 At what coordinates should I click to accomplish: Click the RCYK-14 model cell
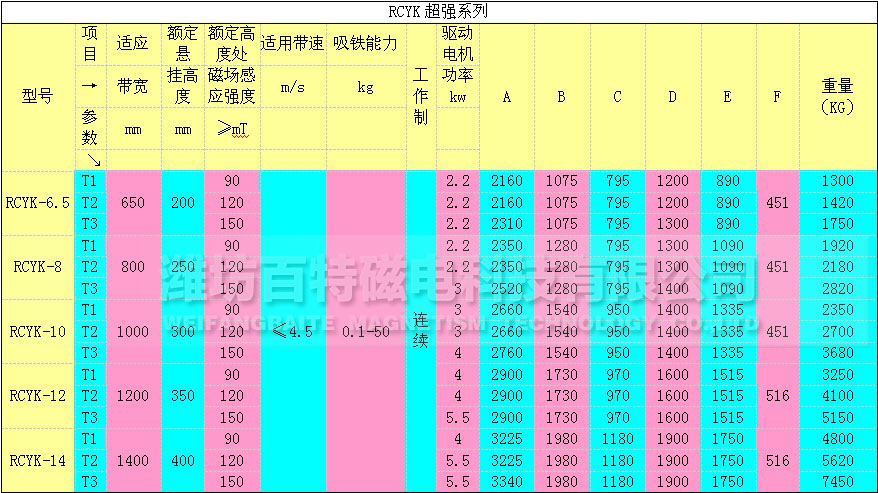pos(37,460)
